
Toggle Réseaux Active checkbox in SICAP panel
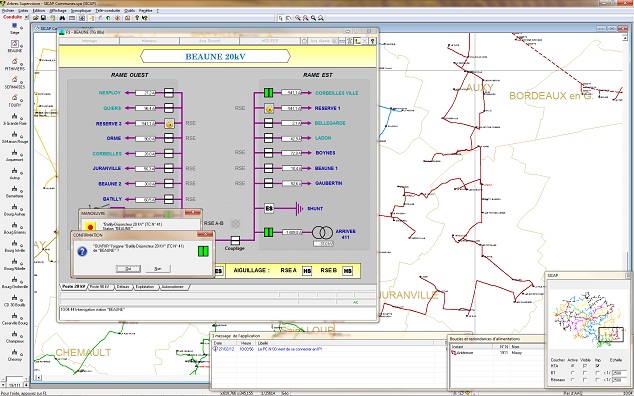[x=572, y=380]
